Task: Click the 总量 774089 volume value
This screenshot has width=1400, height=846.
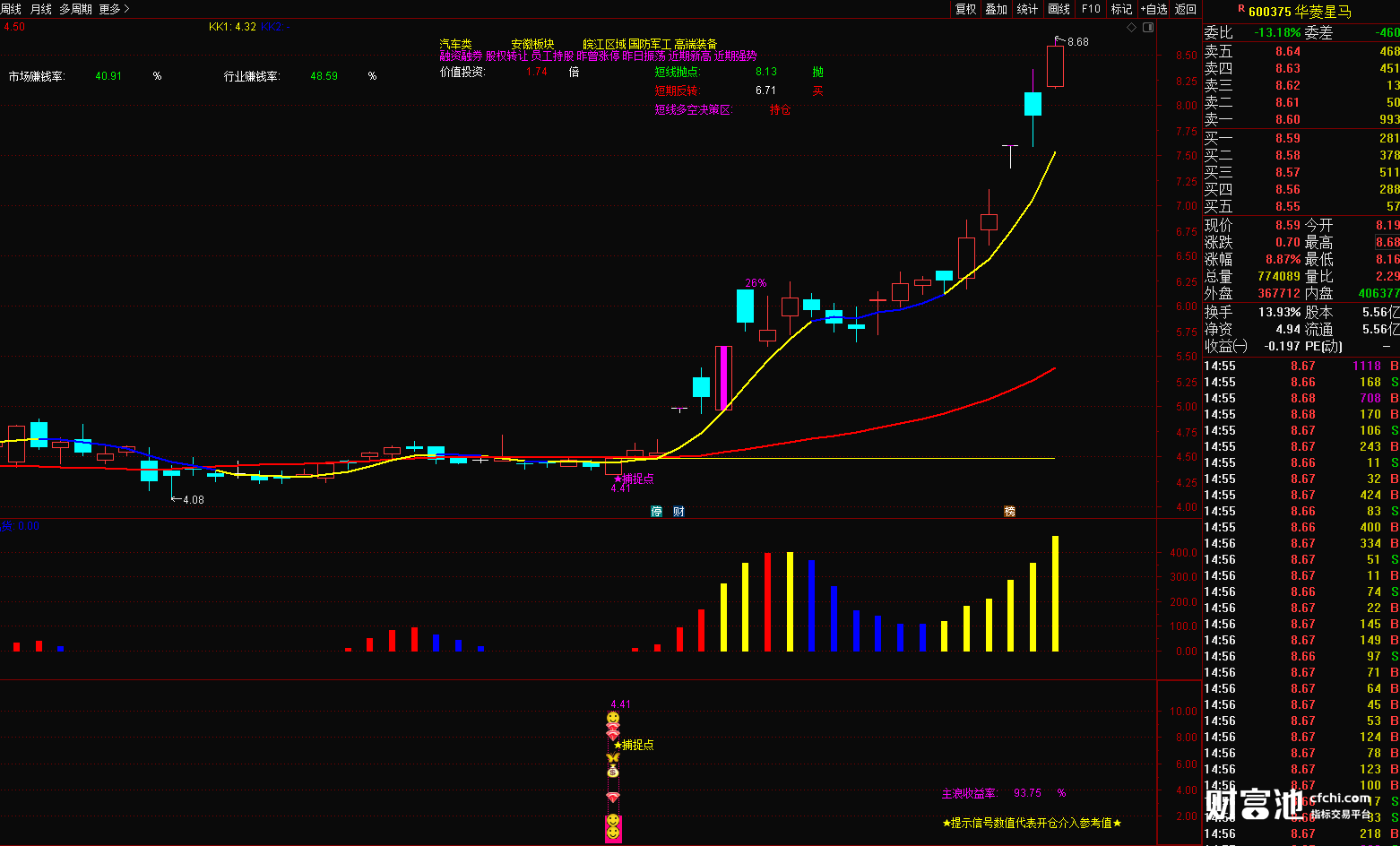Action: (1279, 277)
